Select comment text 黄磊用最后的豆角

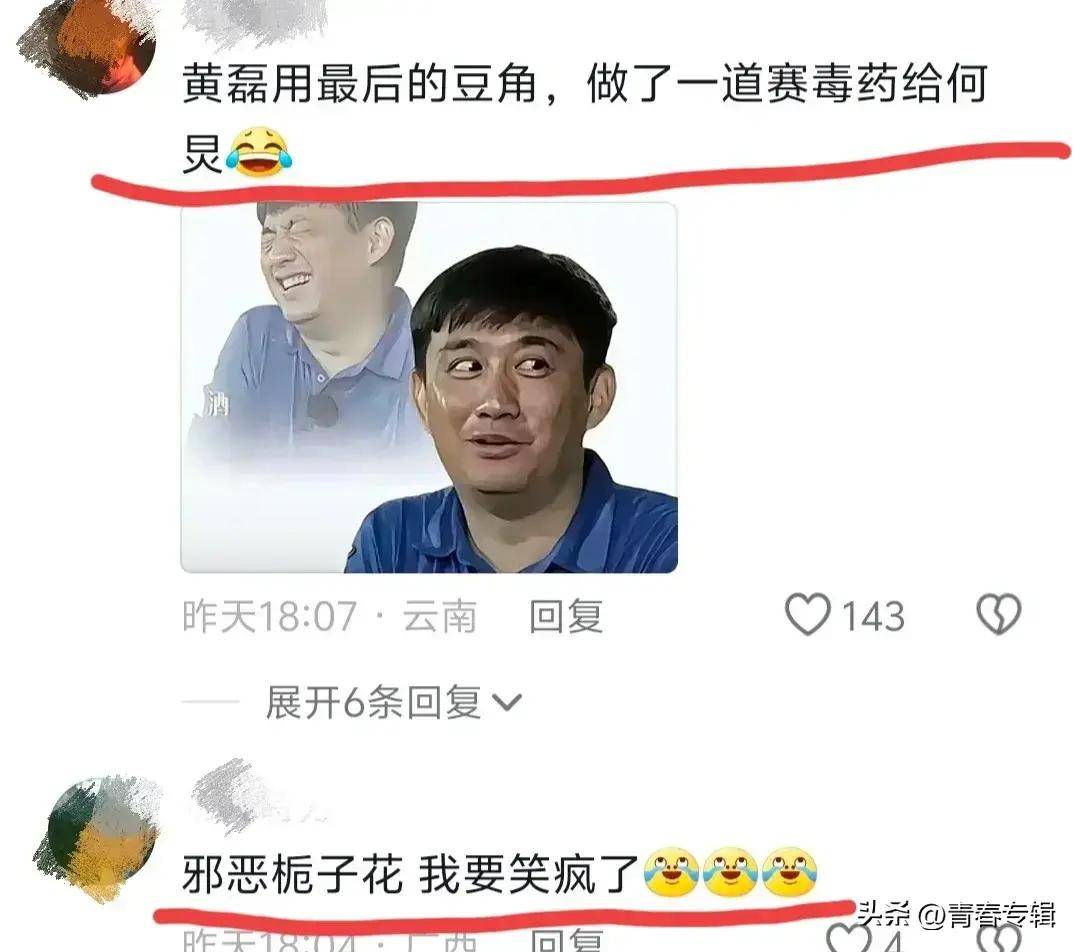click(360, 85)
